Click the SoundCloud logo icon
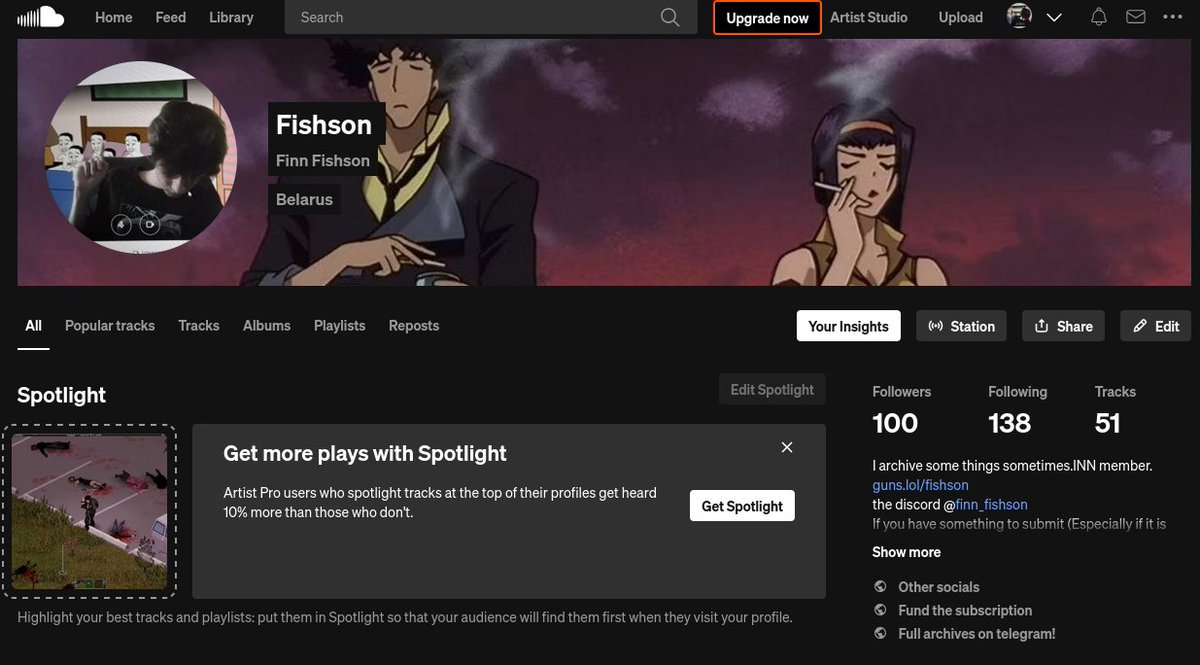 (x=41, y=17)
